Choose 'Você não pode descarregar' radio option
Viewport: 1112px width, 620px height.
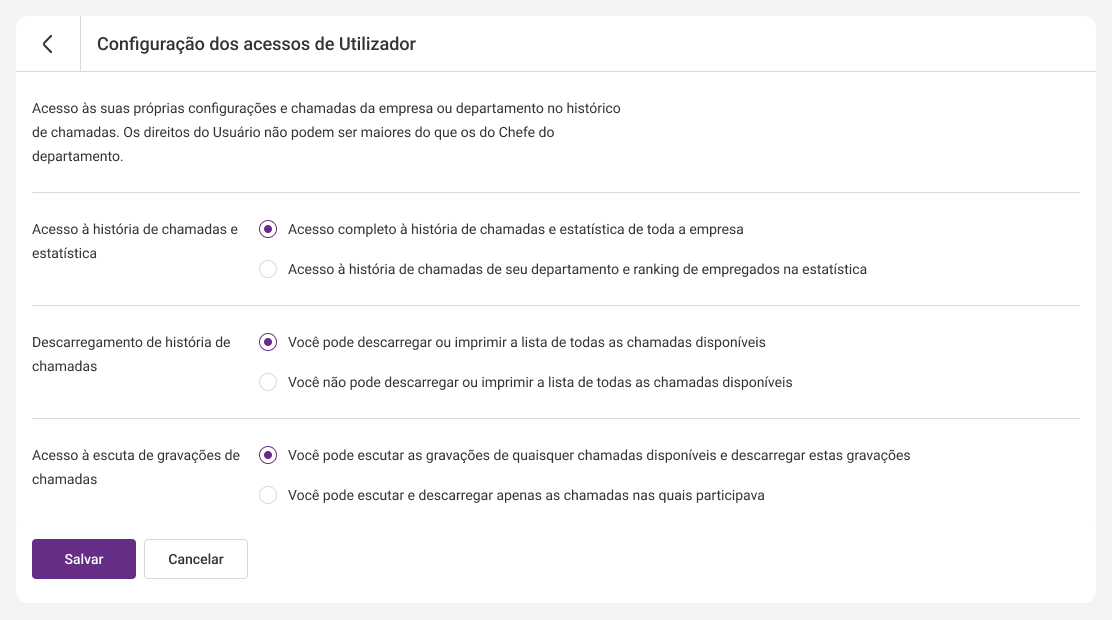[268, 382]
